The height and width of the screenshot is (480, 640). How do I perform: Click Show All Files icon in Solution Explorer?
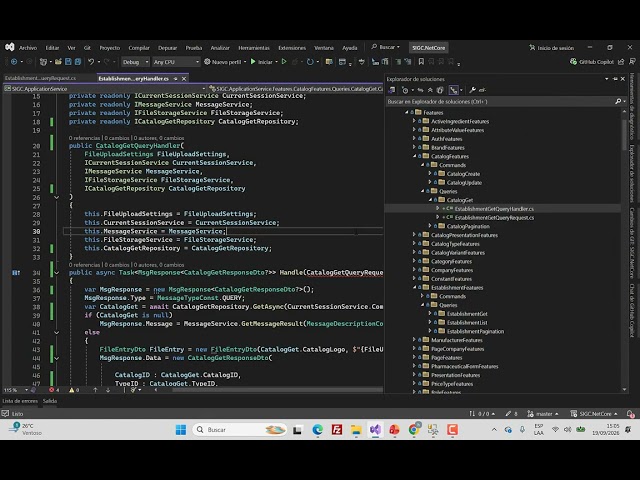[x=440, y=90]
